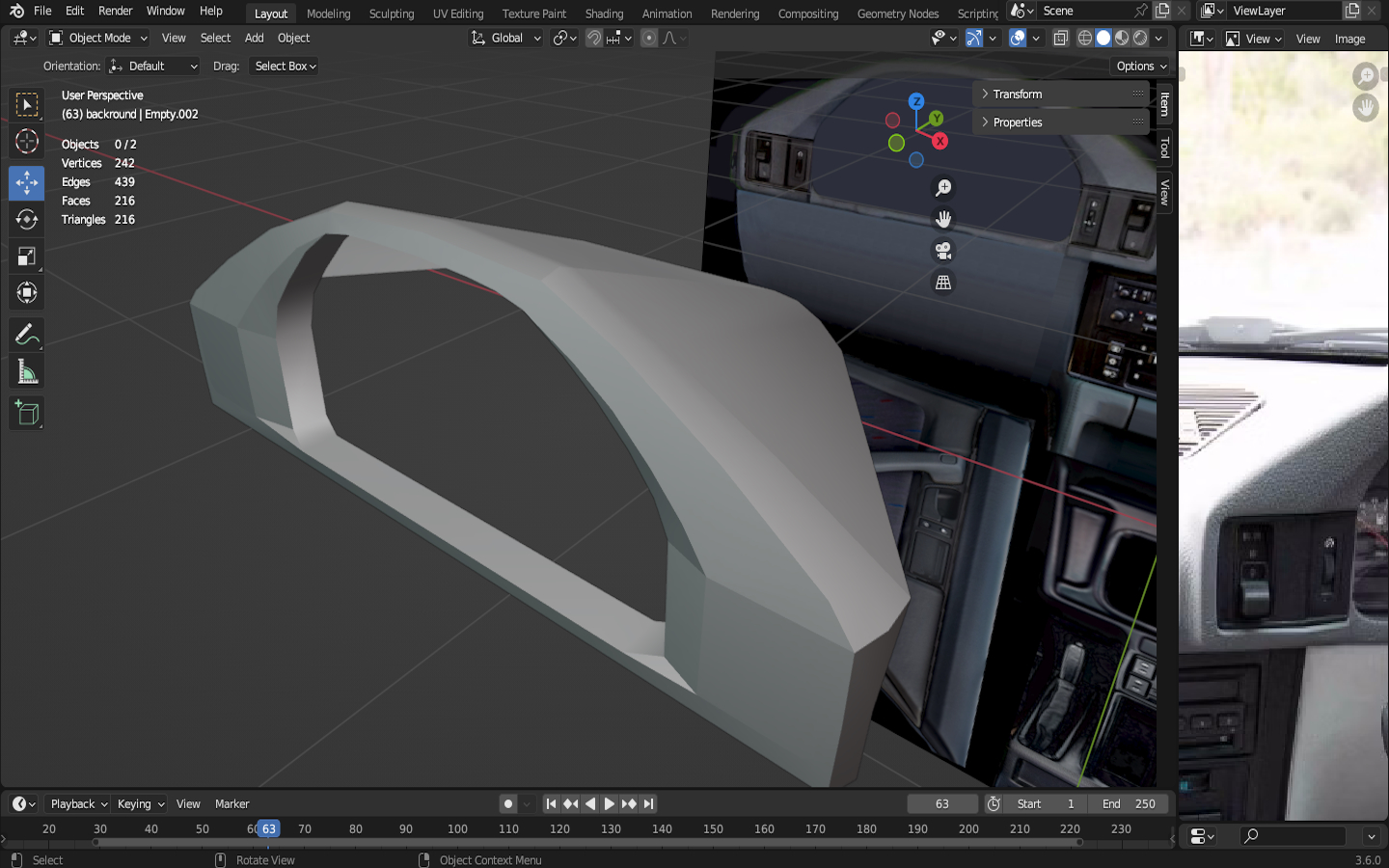Select the Cursor tool in the toolbar

pos(27,142)
